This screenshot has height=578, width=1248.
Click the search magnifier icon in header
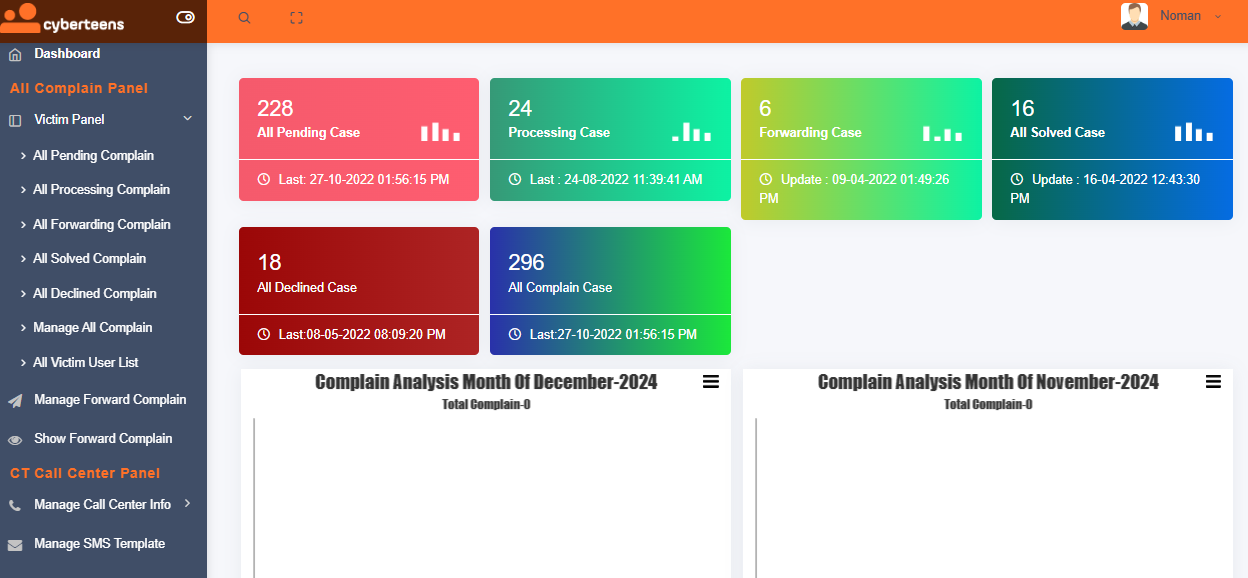pyautogui.click(x=245, y=18)
